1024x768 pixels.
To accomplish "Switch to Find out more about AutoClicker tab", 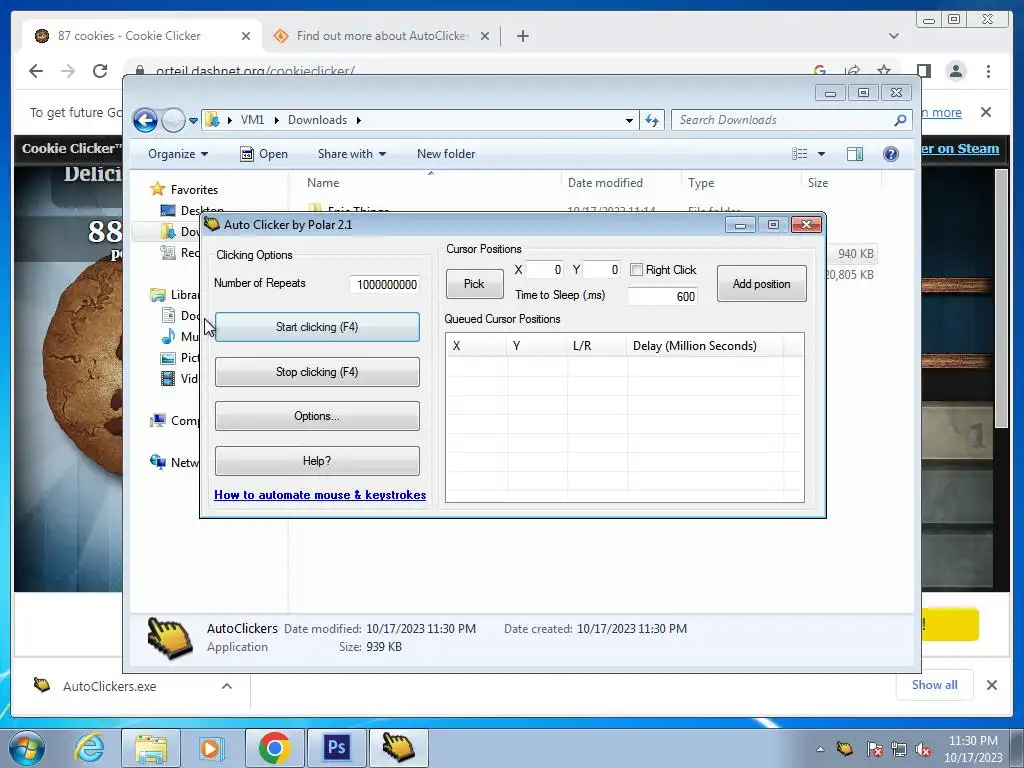I will 382,36.
